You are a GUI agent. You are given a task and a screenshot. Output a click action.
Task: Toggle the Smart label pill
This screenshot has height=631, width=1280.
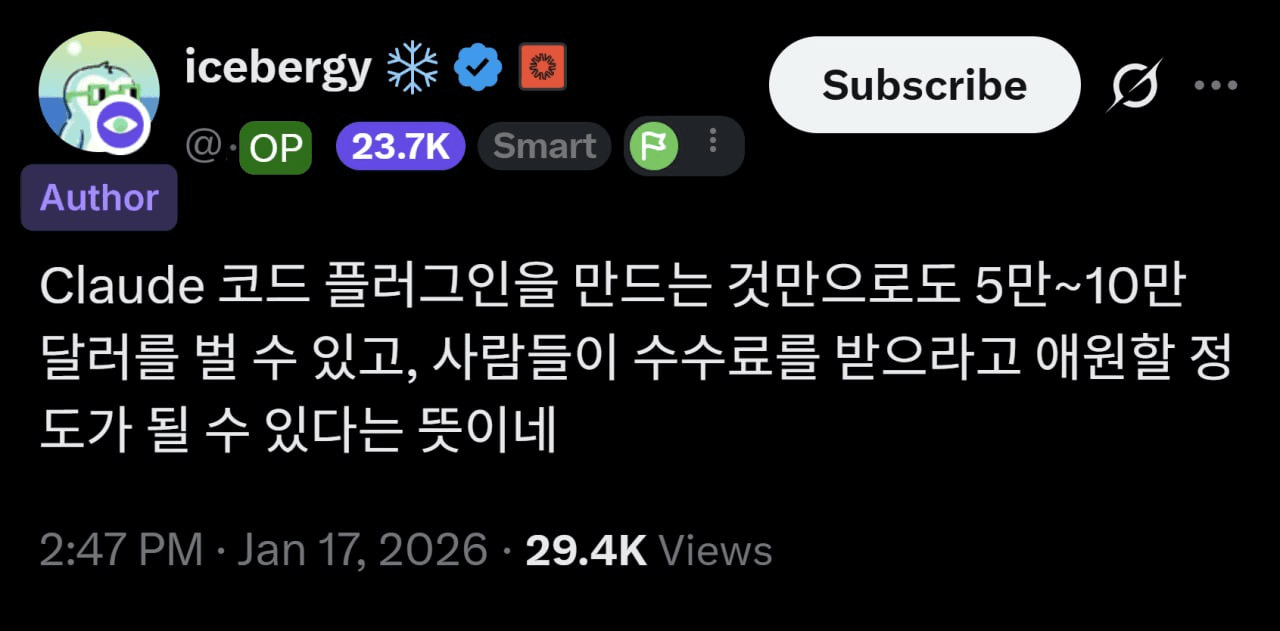click(x=544, y=147)
